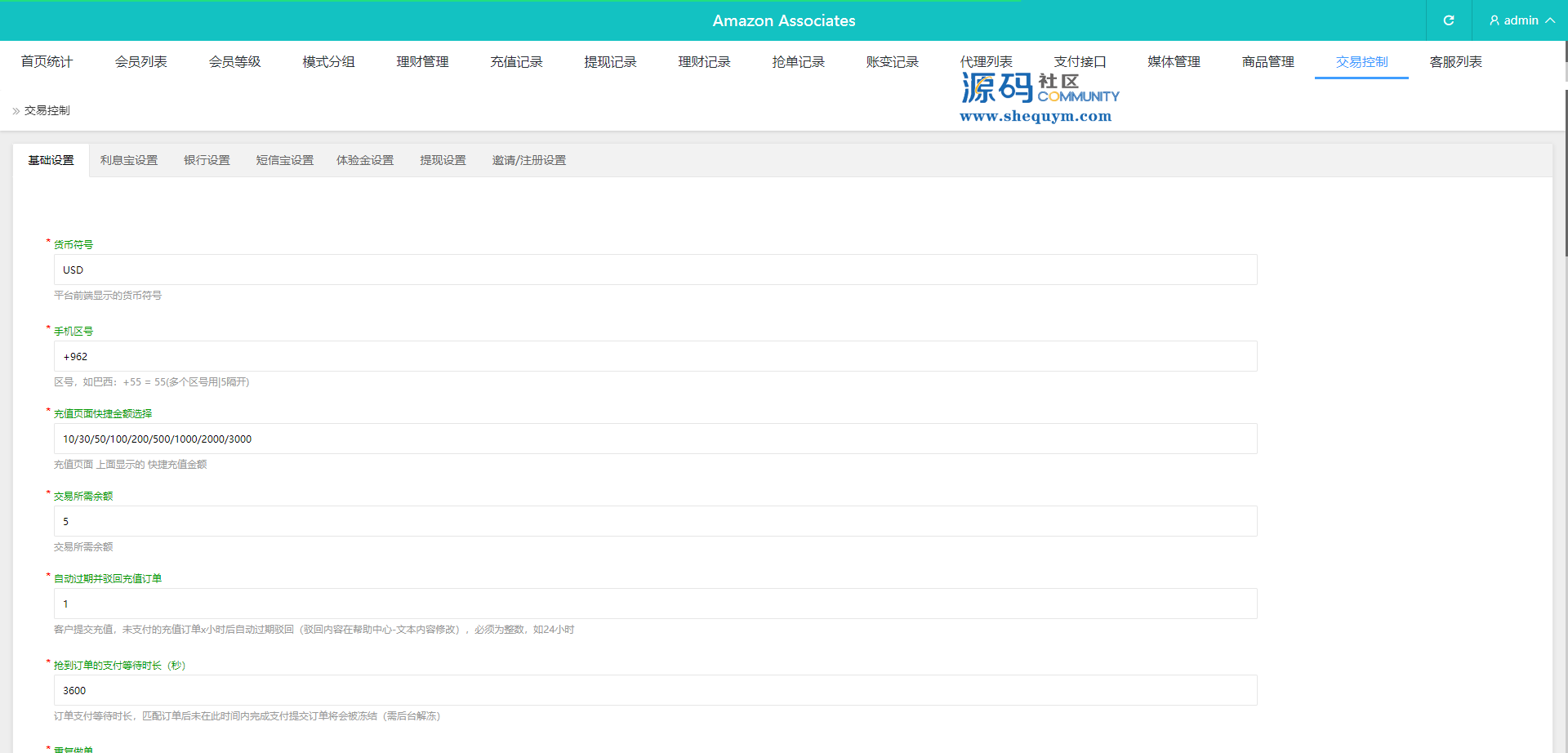Screen dimensions: 1568x753
Task: Select the active 交易控制 menu item
Action: point(1361,62)
